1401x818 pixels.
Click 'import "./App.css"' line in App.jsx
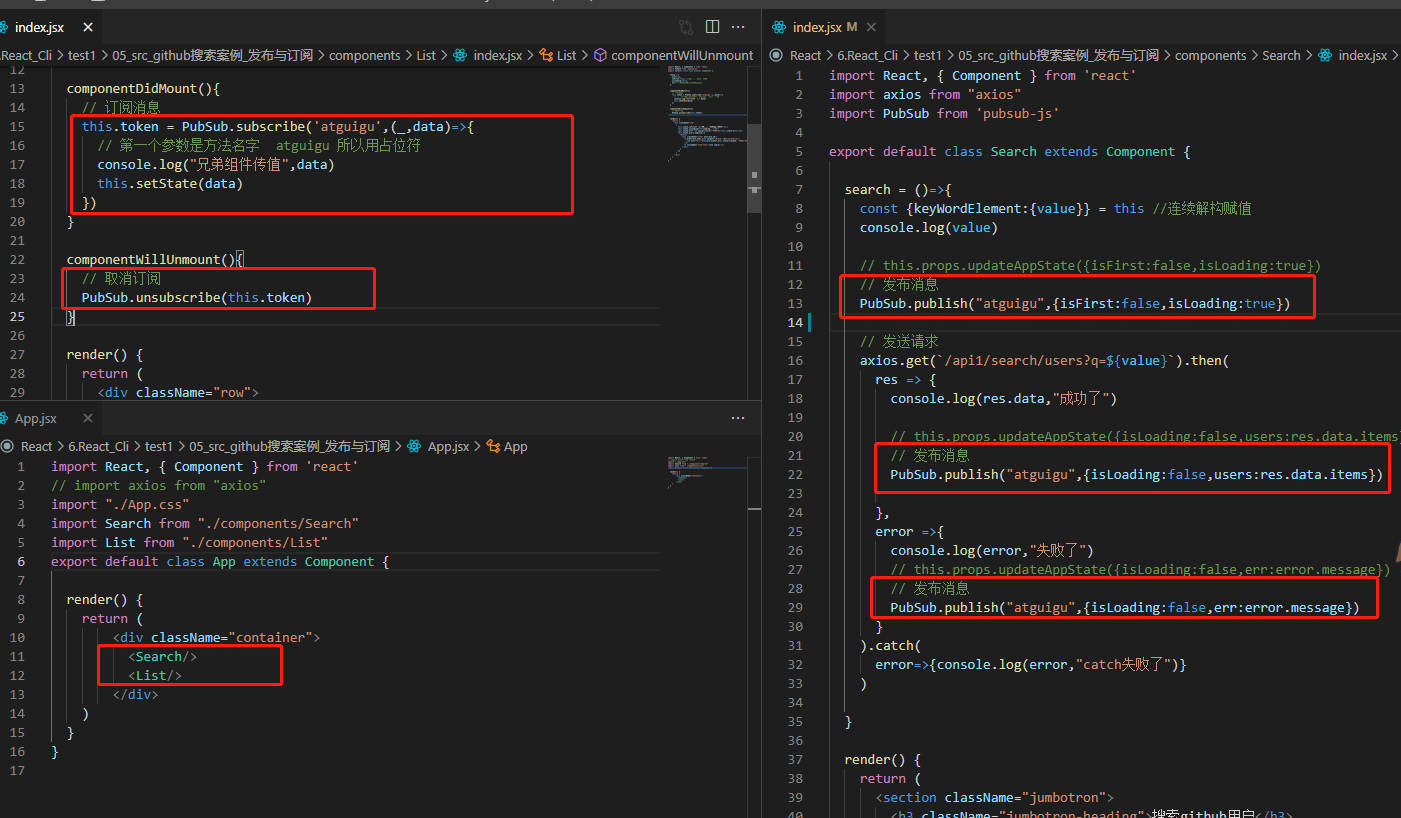click(x=120, y=504)
